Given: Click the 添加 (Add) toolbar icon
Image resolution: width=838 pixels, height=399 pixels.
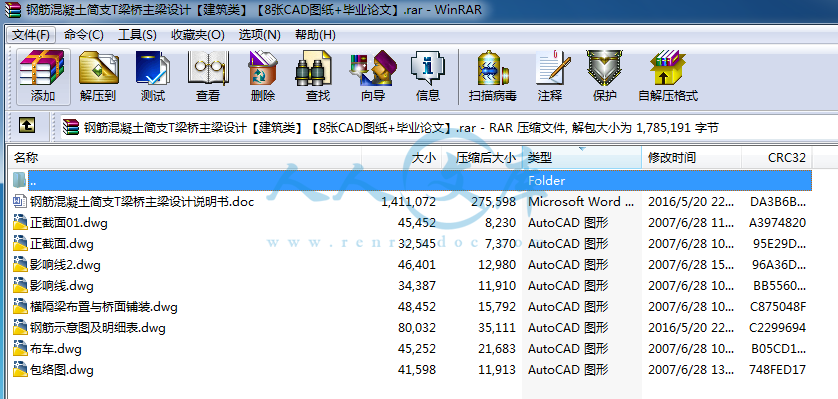Looking at the screenshot, I should tap(43, 68).
